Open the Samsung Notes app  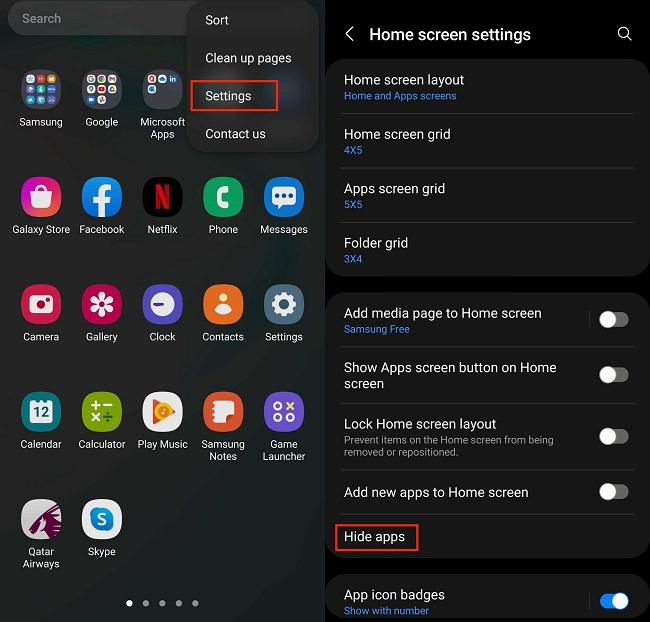click(223, 412)
